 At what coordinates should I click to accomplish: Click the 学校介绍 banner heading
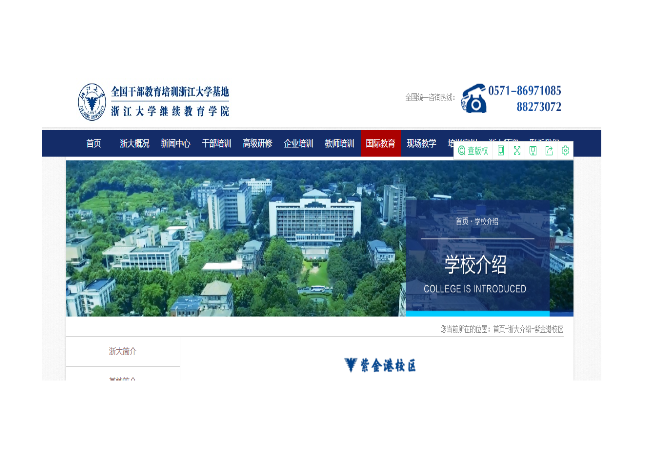coord(475,265)
